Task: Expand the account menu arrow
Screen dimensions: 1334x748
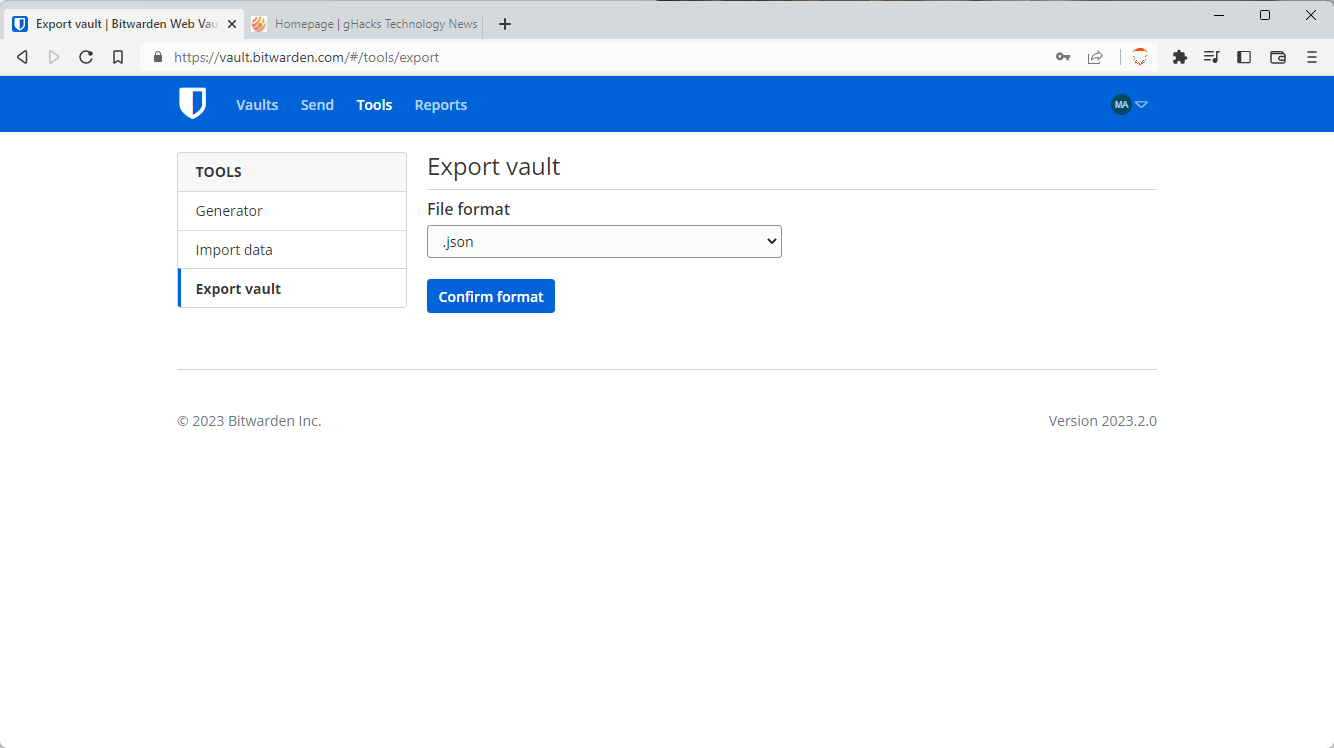Action: click(x=1142, y=104)
